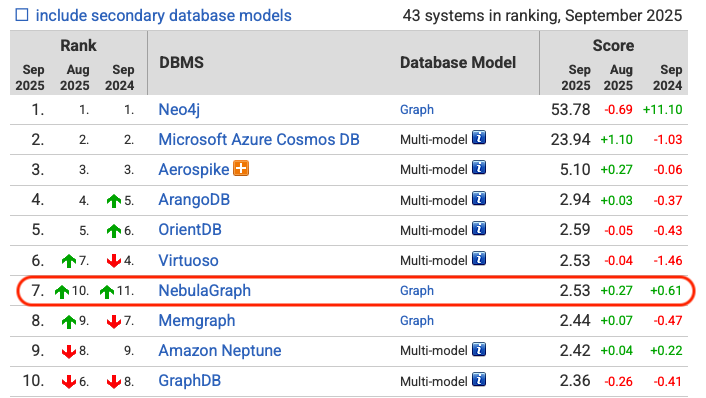Screen dimensions: 706x398
Task: Click the Score column group header
Action: tap(613, 45)
